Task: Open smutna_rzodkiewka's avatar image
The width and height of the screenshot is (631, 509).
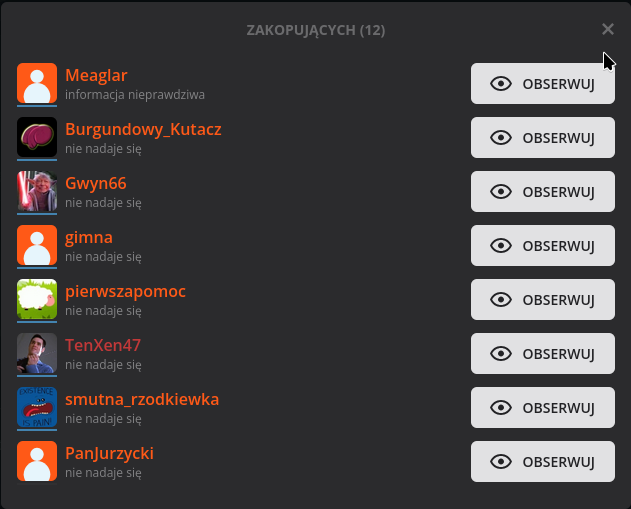Action: click(37, 407)
